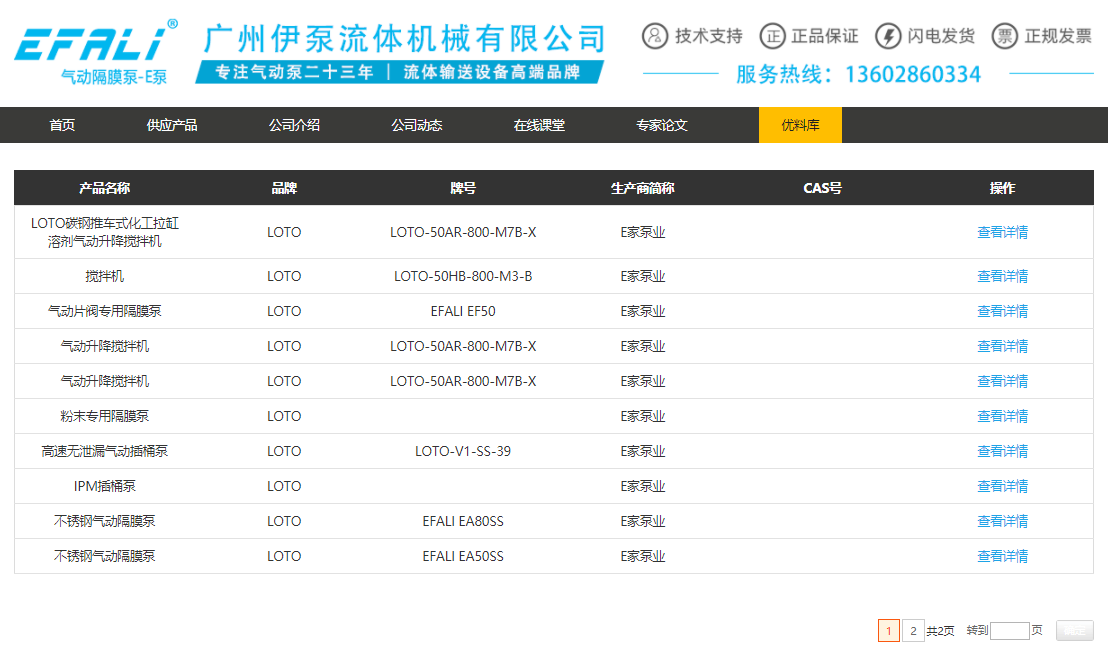The height and width of the screenshot is (652, 1108).
Task: Go to page 2 of the list
Action: point(913,630)
